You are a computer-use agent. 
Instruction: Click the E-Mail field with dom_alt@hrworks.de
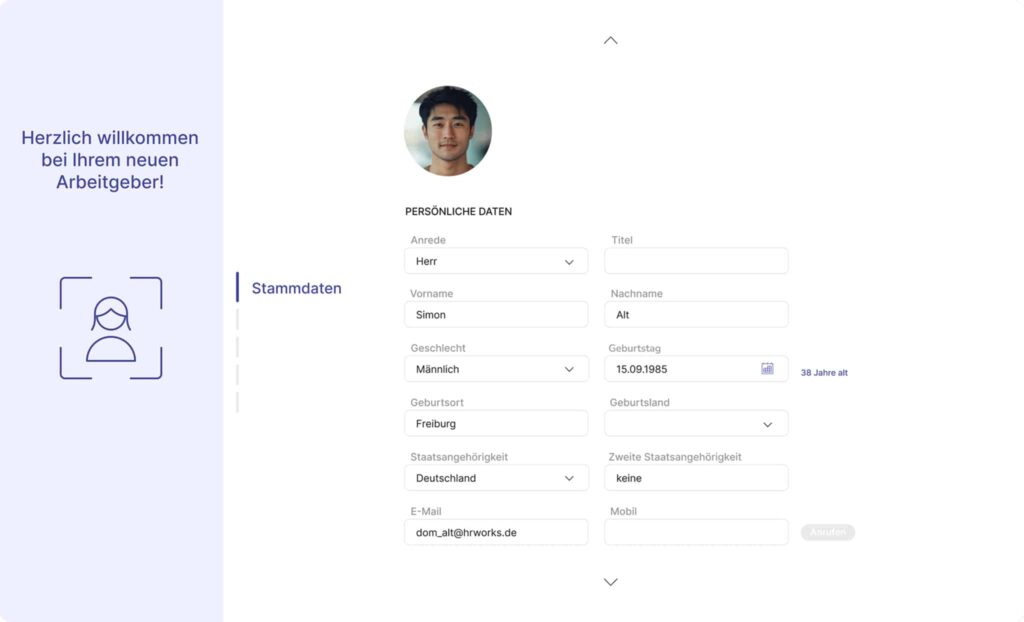(x=496, y=532)
